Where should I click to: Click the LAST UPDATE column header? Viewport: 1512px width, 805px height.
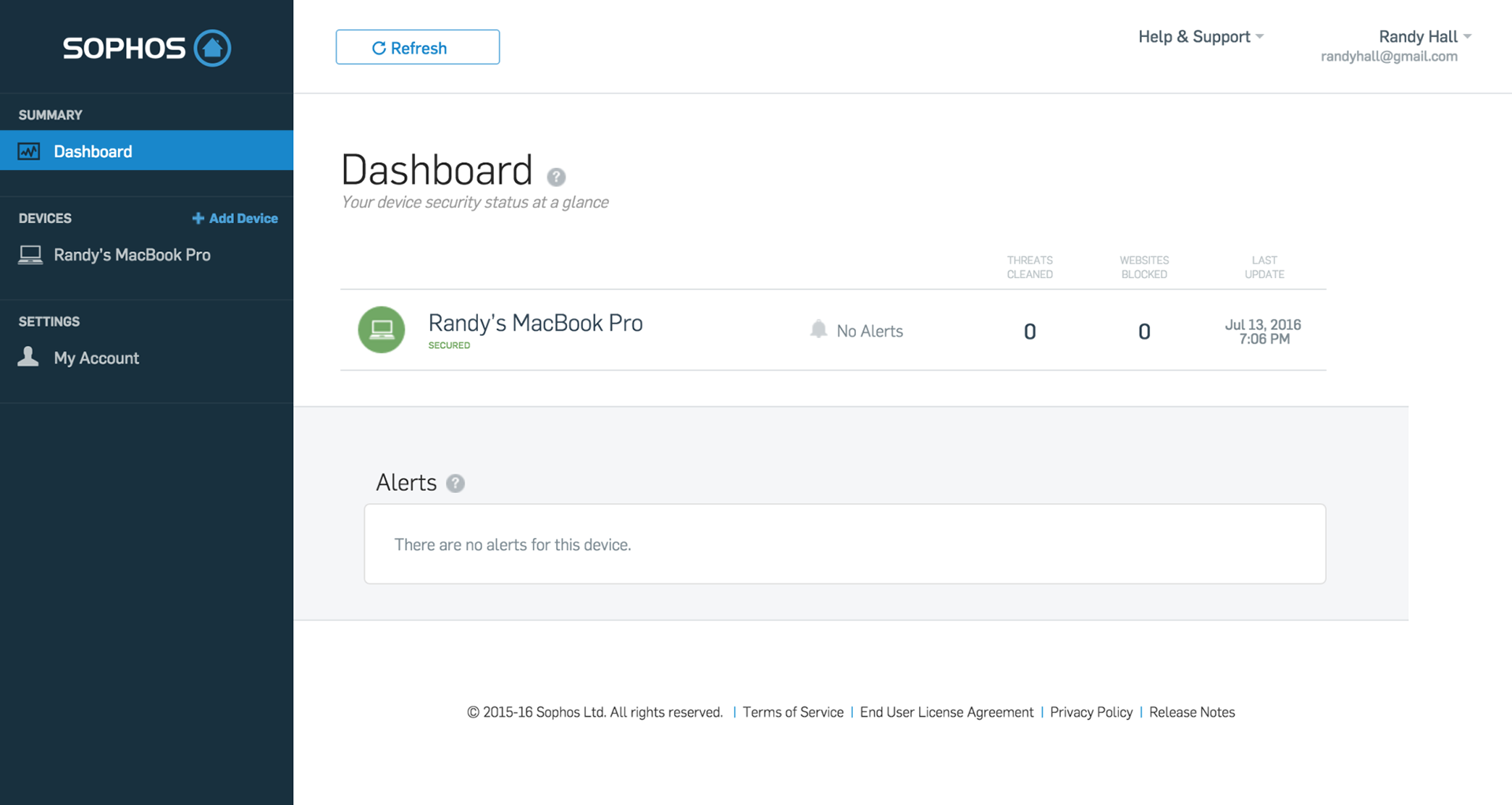1264,267
